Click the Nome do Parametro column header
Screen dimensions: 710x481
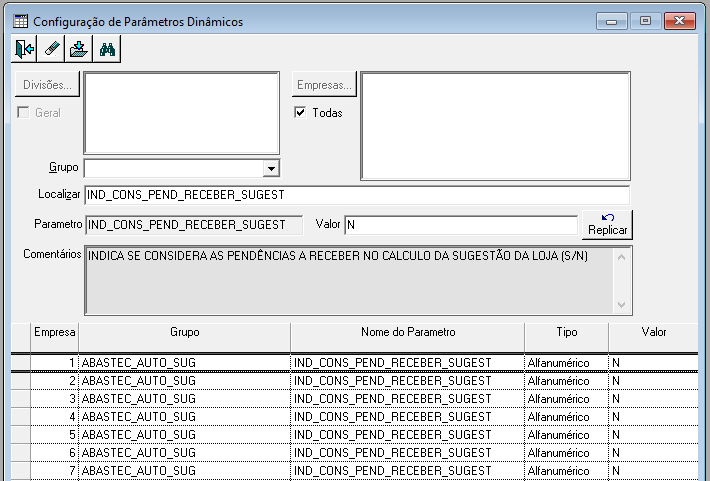408,337
